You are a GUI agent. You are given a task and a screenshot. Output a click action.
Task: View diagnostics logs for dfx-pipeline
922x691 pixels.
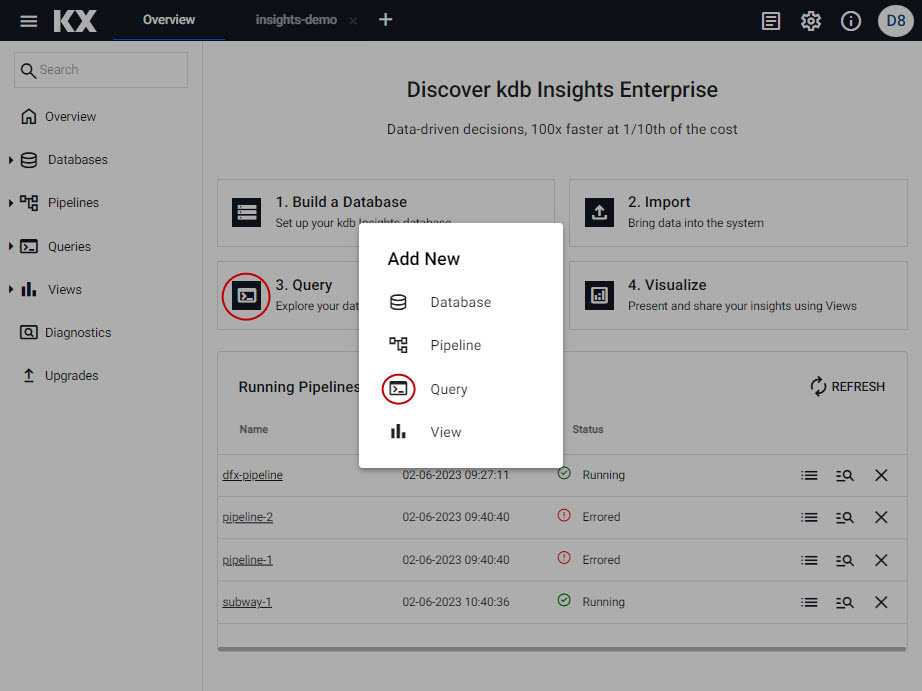point(845,475)
